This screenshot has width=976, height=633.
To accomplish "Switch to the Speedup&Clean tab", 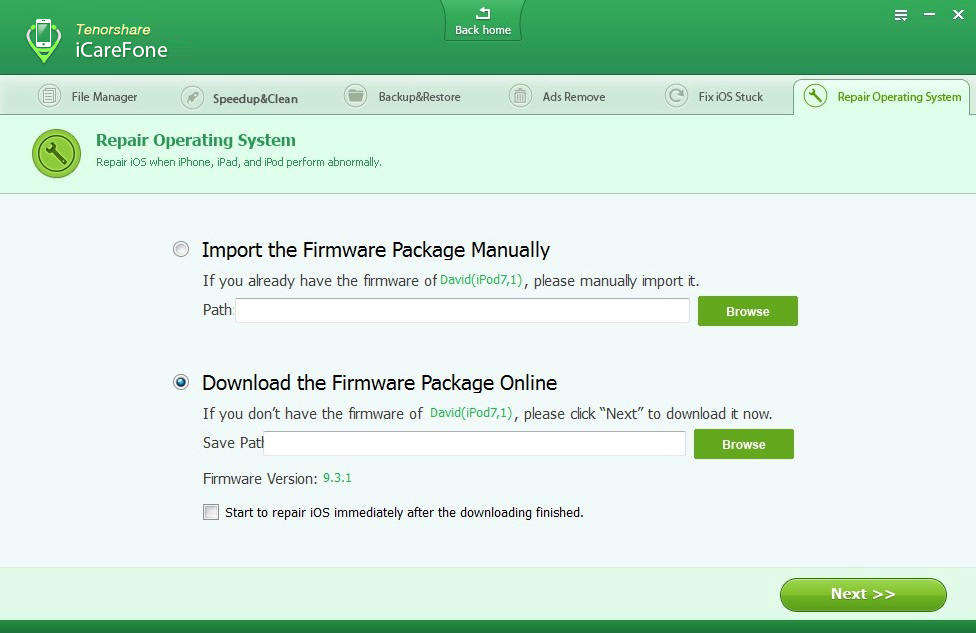I will (x=240, y=98).
